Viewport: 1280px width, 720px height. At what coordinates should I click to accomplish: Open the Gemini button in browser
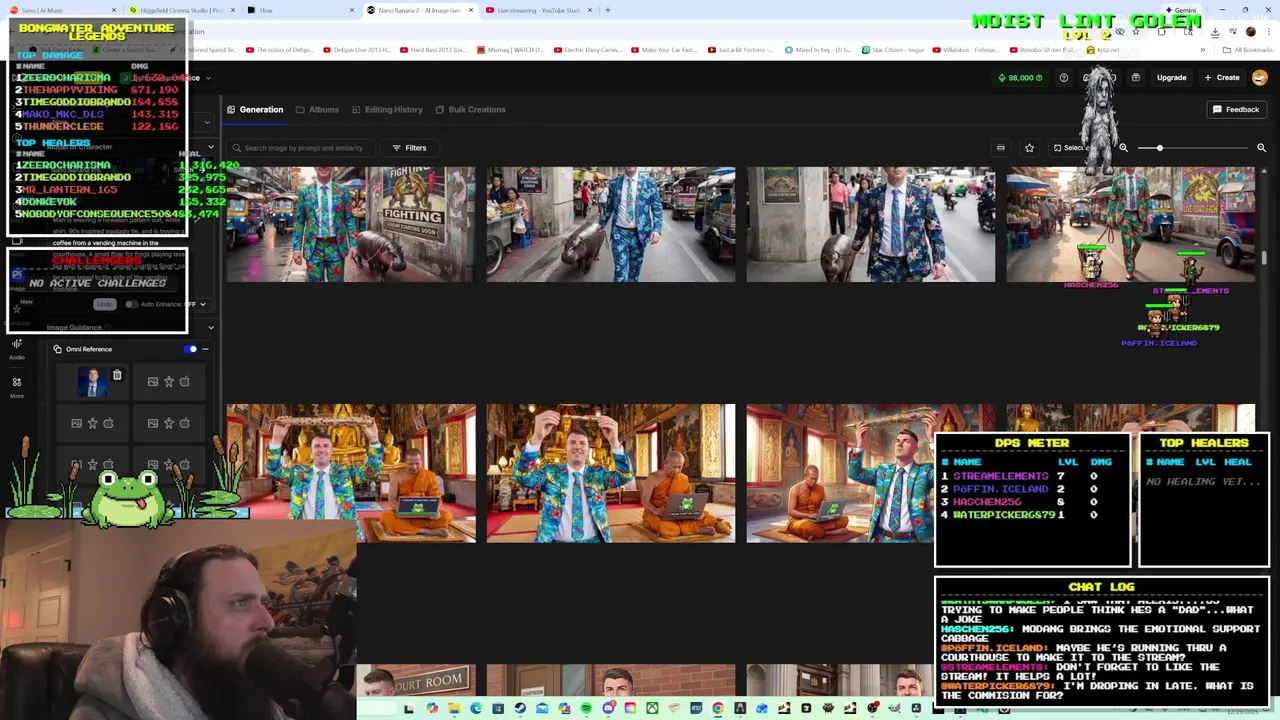pyautogui.click(x=1180, y=10)
